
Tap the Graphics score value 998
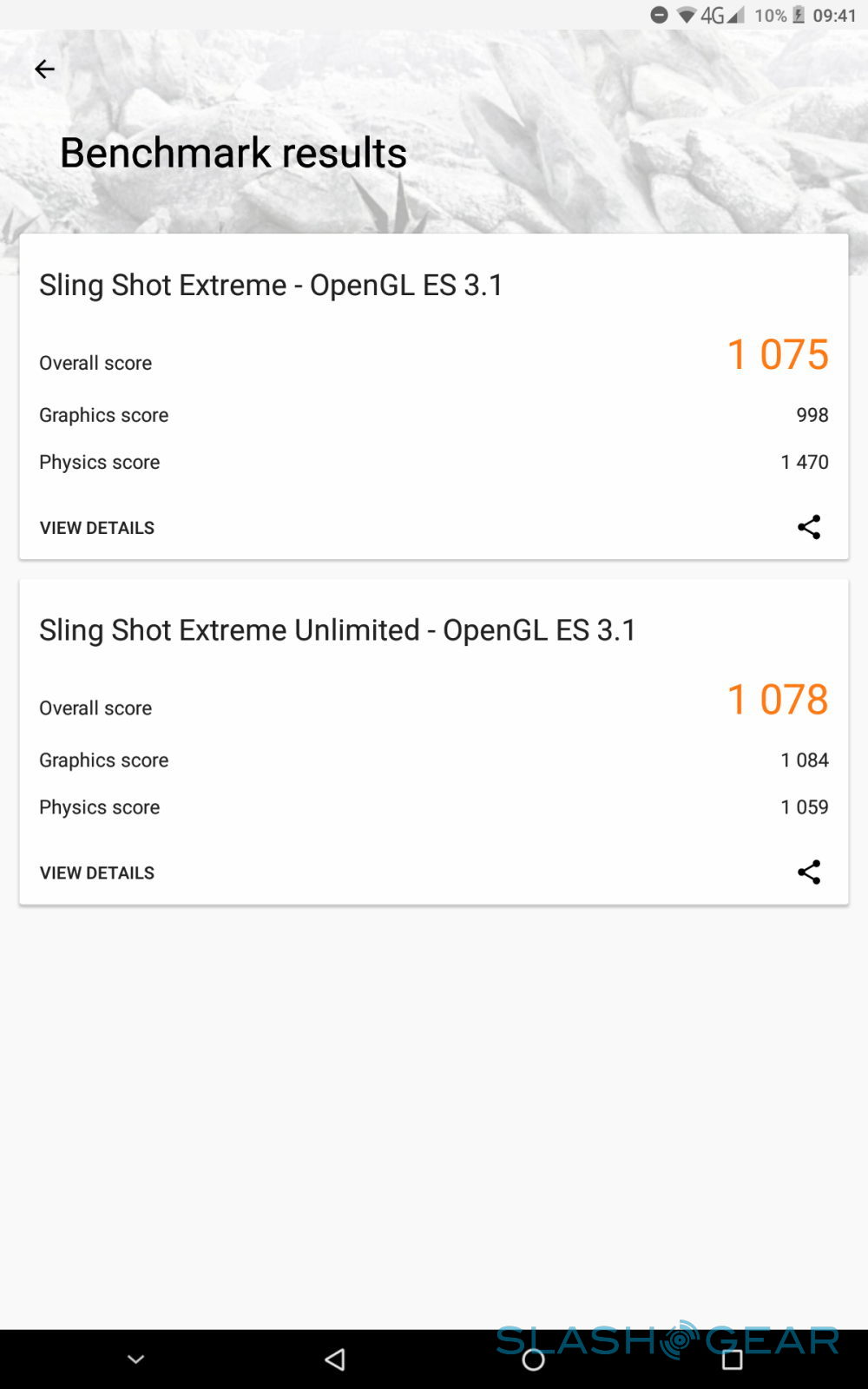[812, 415]
